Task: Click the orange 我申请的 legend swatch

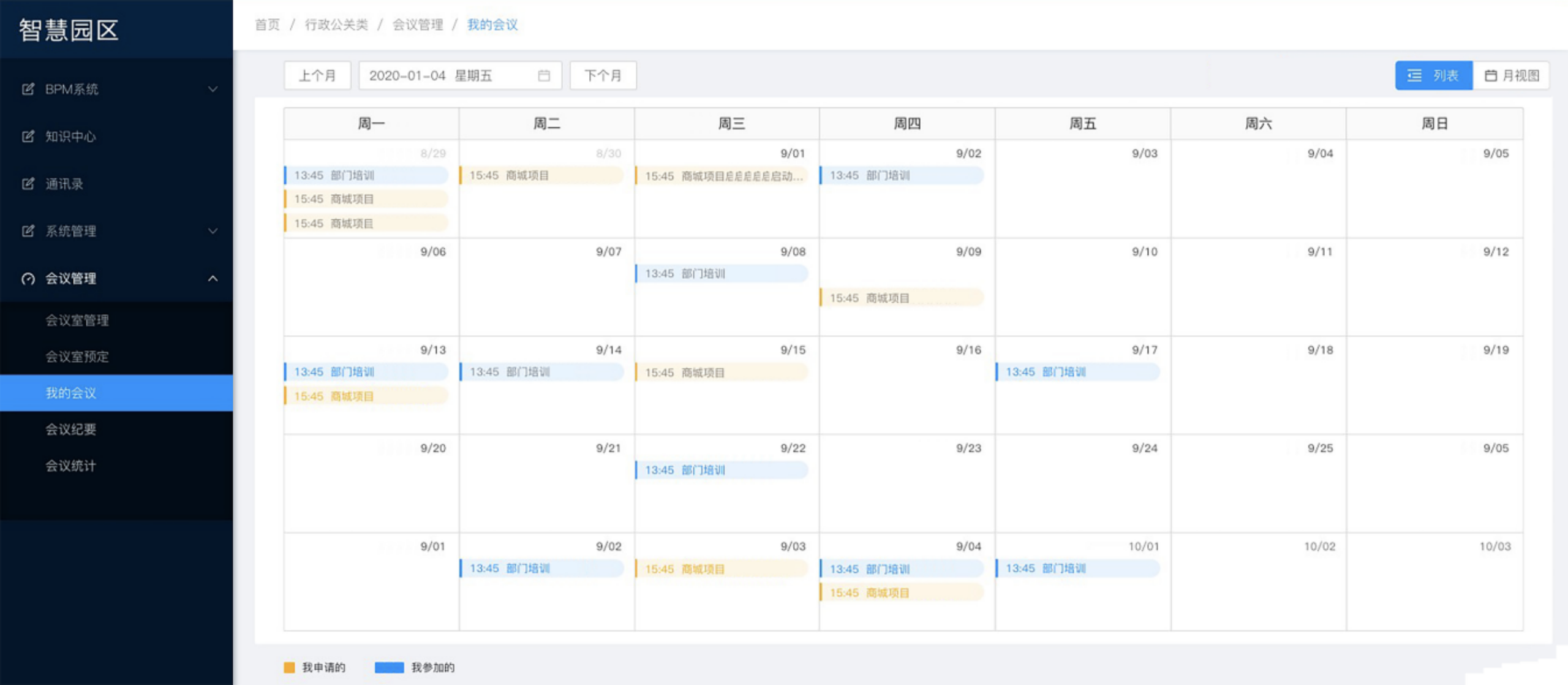Action: click(289, 667)
